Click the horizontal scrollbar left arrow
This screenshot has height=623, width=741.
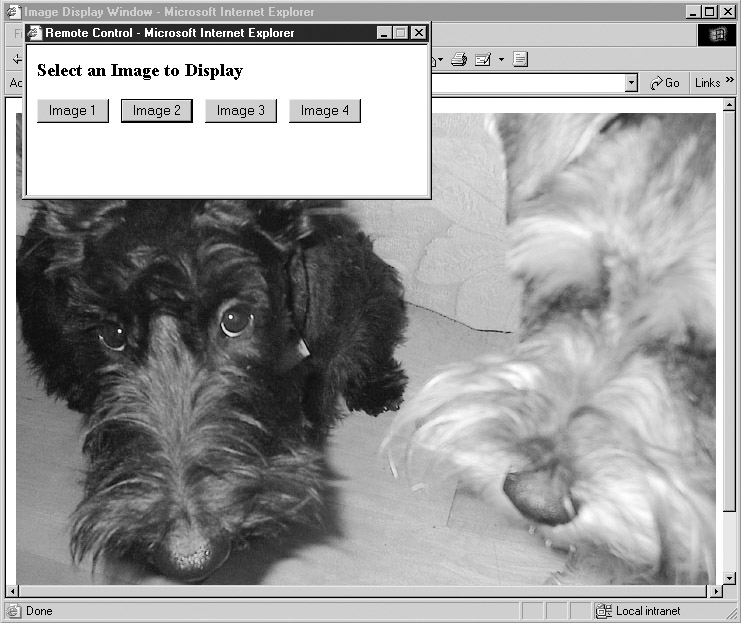point(13,592)
